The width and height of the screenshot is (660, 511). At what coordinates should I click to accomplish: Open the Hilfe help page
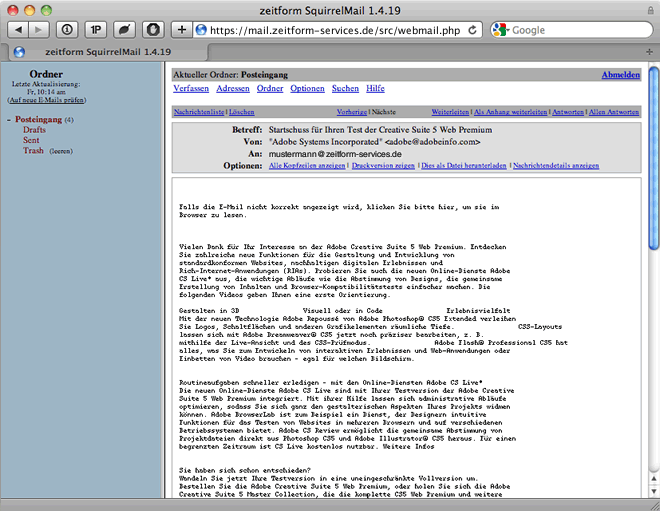(x=375, y=88)
